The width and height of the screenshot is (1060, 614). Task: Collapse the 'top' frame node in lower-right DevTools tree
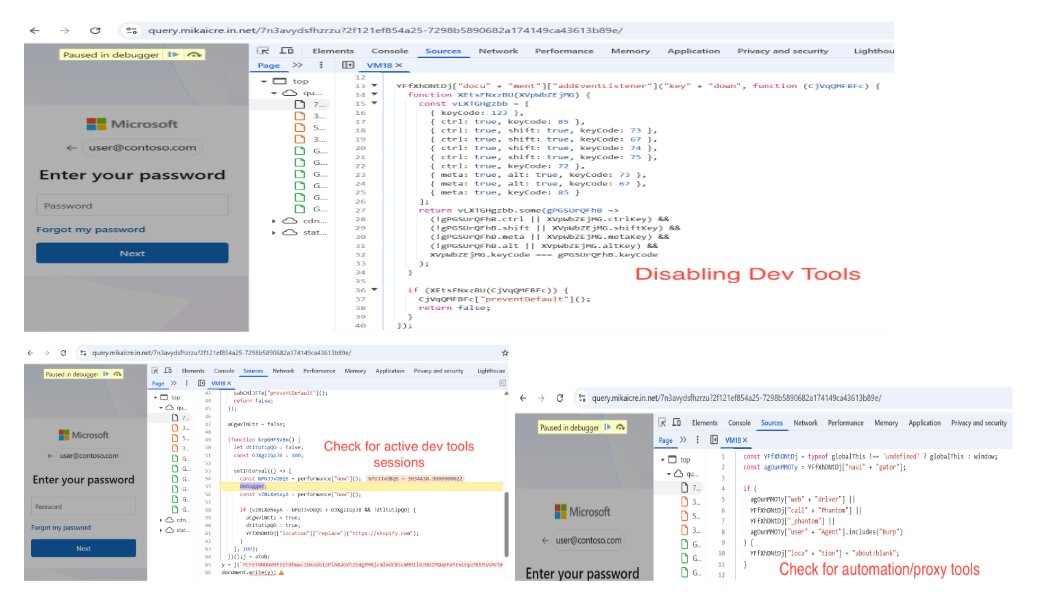(663, 459)
